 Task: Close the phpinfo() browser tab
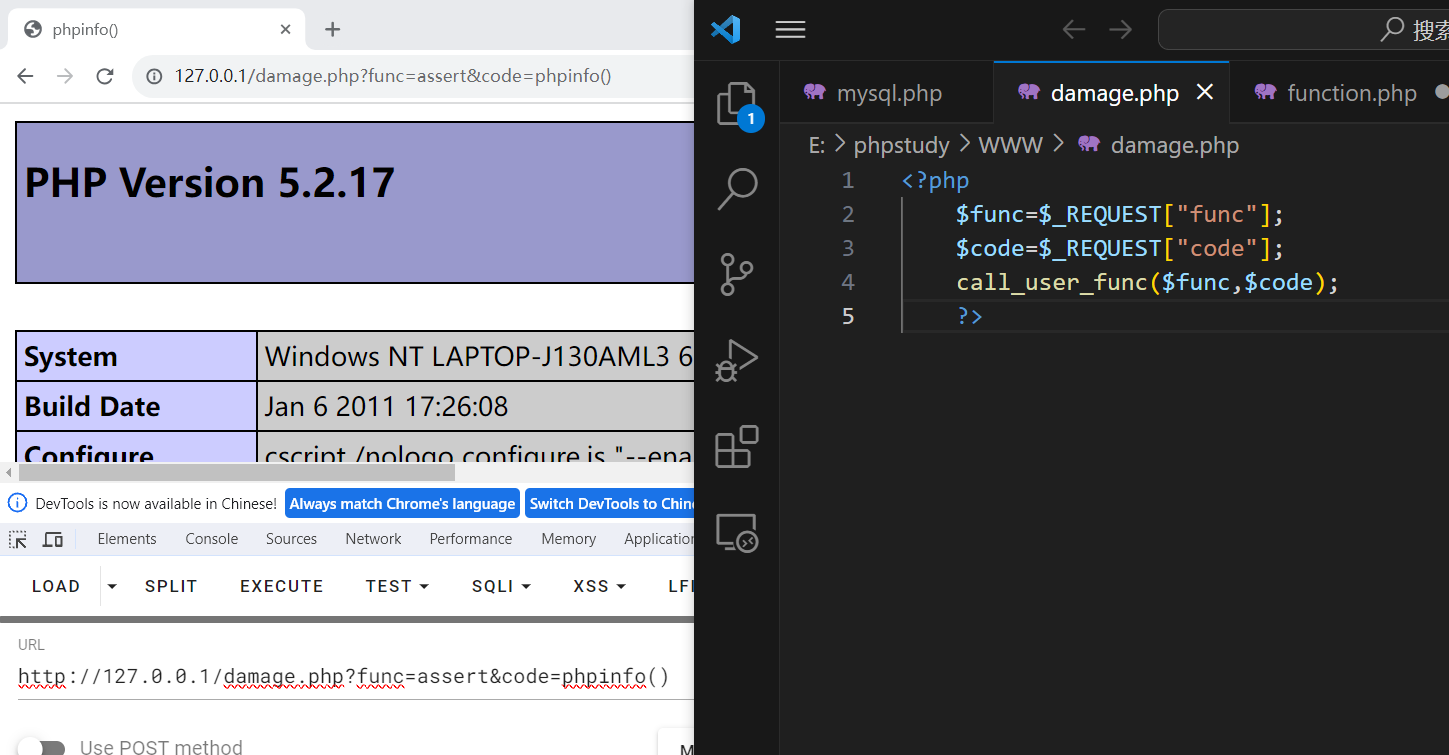pyautogui.click(x=286, y=29)
